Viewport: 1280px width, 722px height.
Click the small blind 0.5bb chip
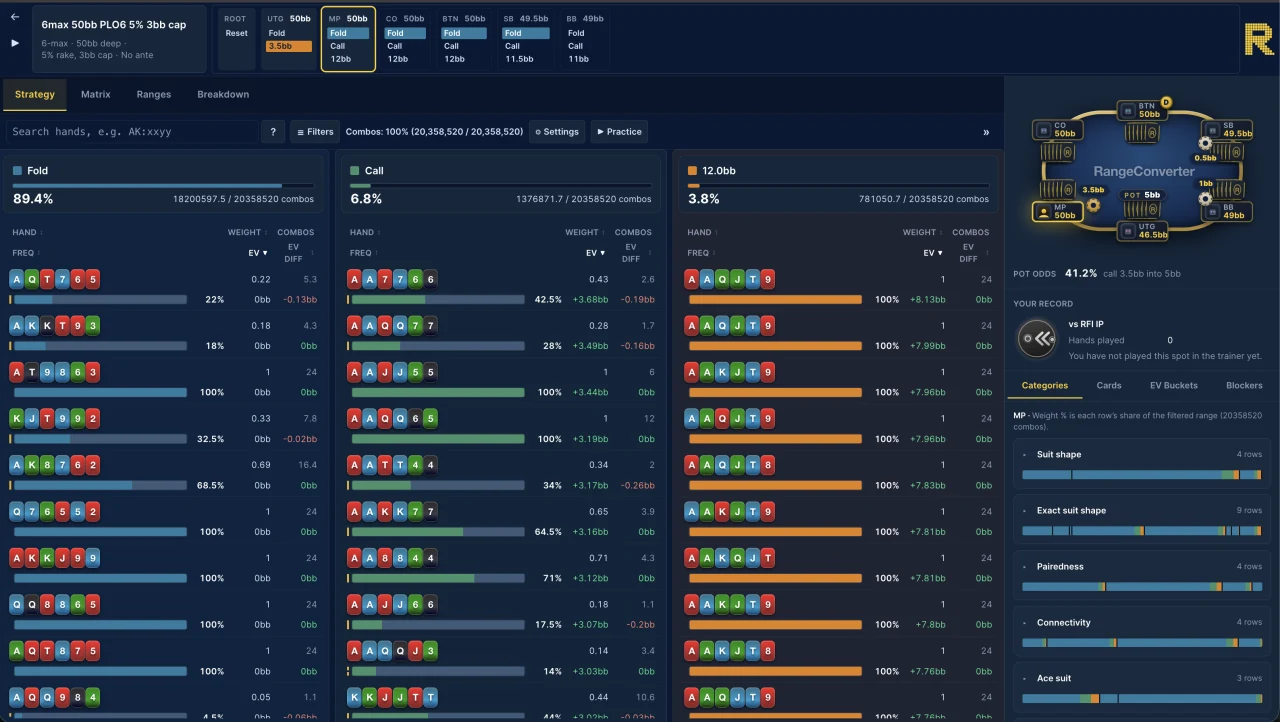[1205, 143]
